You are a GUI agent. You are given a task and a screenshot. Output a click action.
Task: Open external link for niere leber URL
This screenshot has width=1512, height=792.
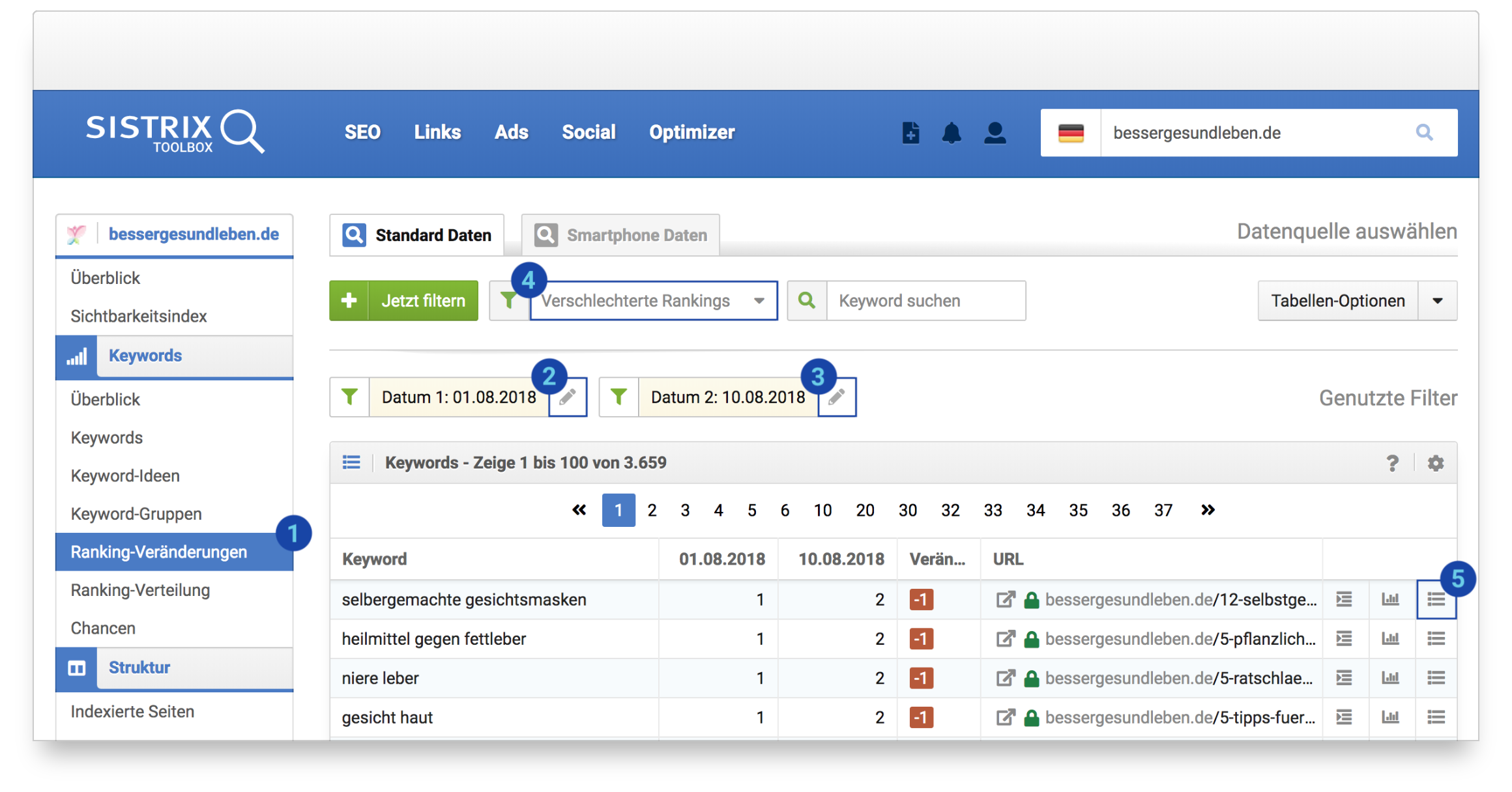click(1005, 678)
